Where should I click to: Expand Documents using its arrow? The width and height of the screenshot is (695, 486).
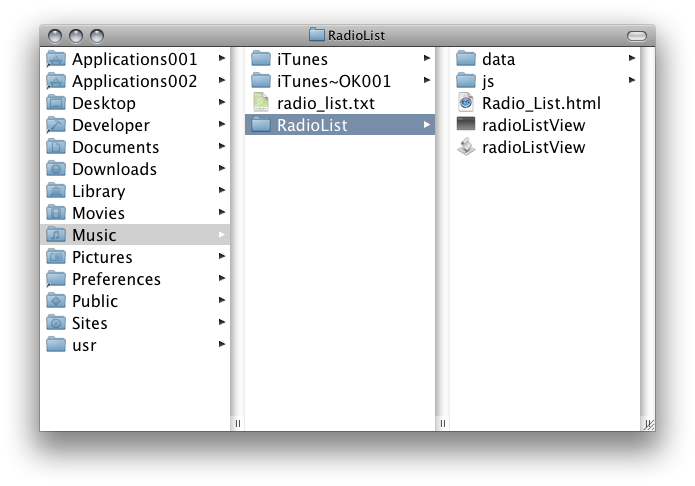point(222,146)
